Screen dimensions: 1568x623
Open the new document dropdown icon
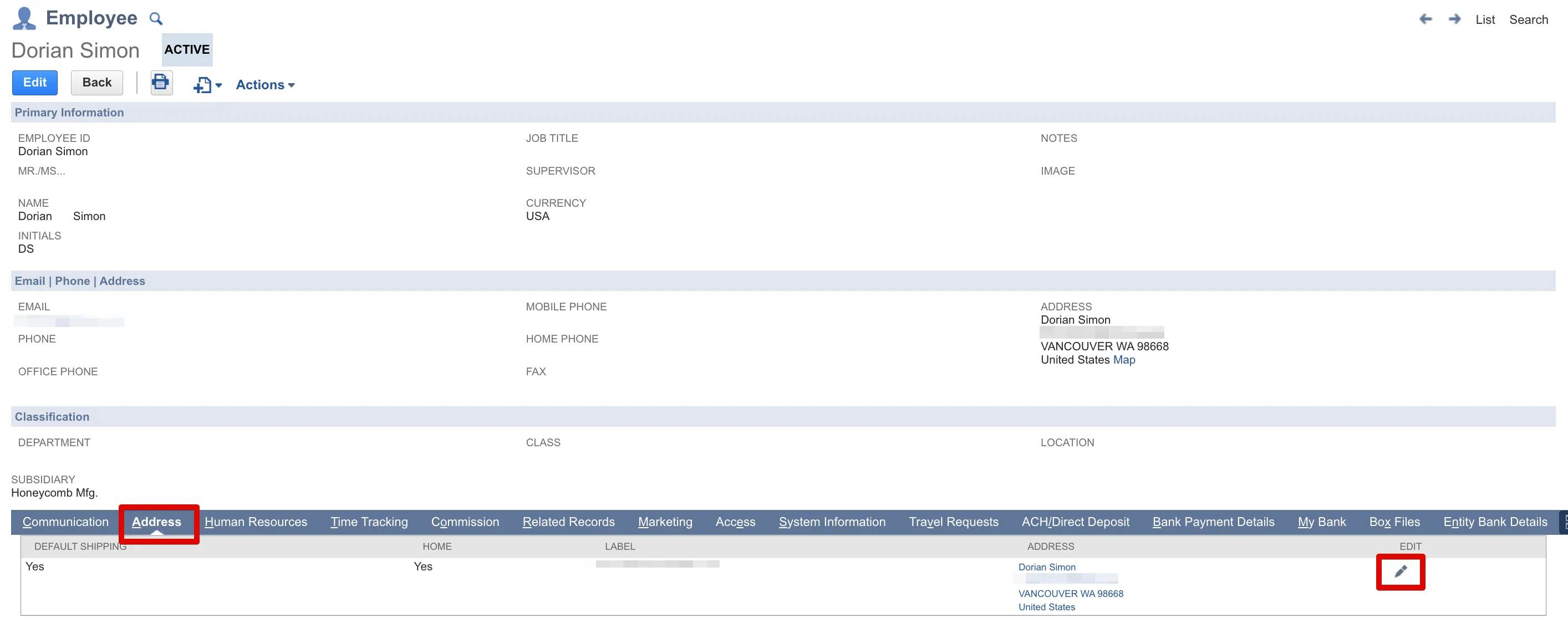point(207,85)
